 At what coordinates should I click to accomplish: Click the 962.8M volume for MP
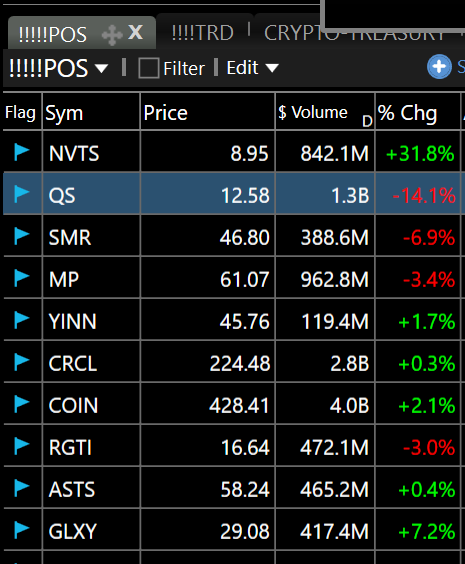(x=334, y=280)
